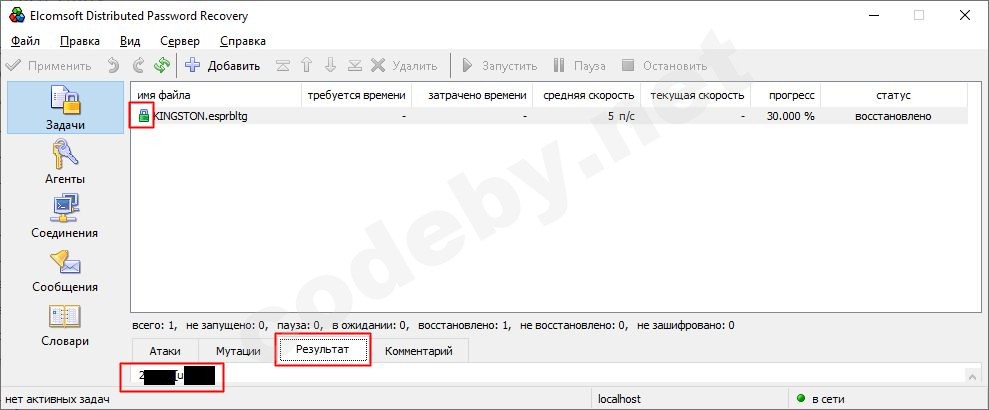Open the Справка menu
The image size is (989, 410).
coord(243,41)
